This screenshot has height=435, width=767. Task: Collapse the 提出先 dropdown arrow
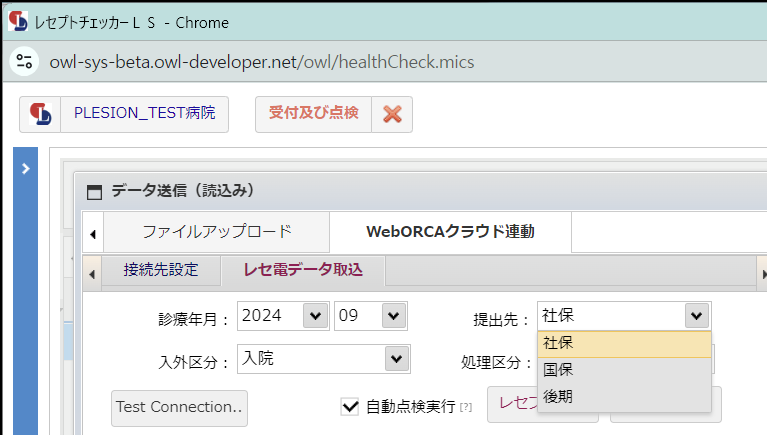[697, 316]
